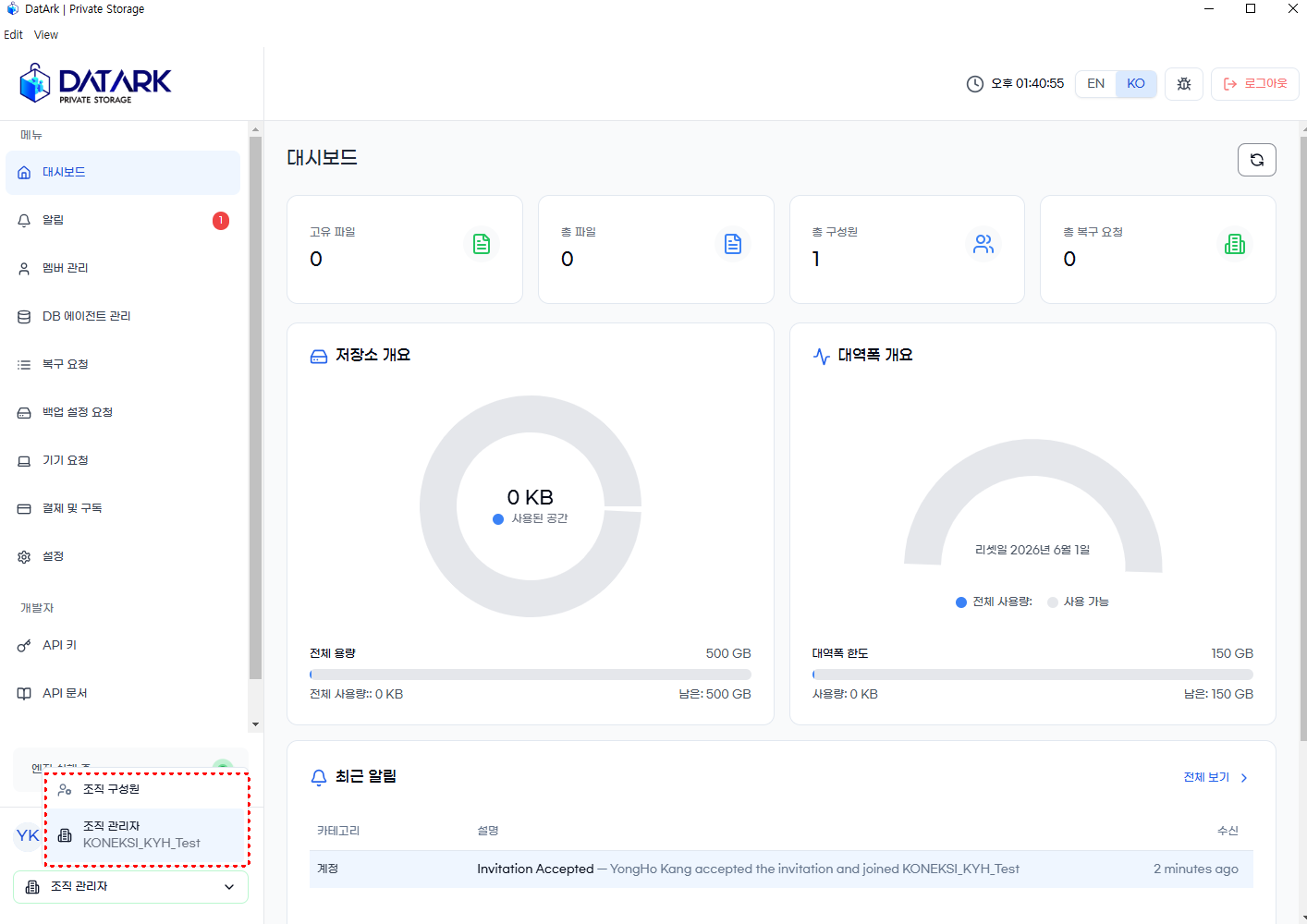Viewport: 1307px width, 924px height.
Task: Click the blue 전체 사용량 legend dot
Action: [961, 602]
